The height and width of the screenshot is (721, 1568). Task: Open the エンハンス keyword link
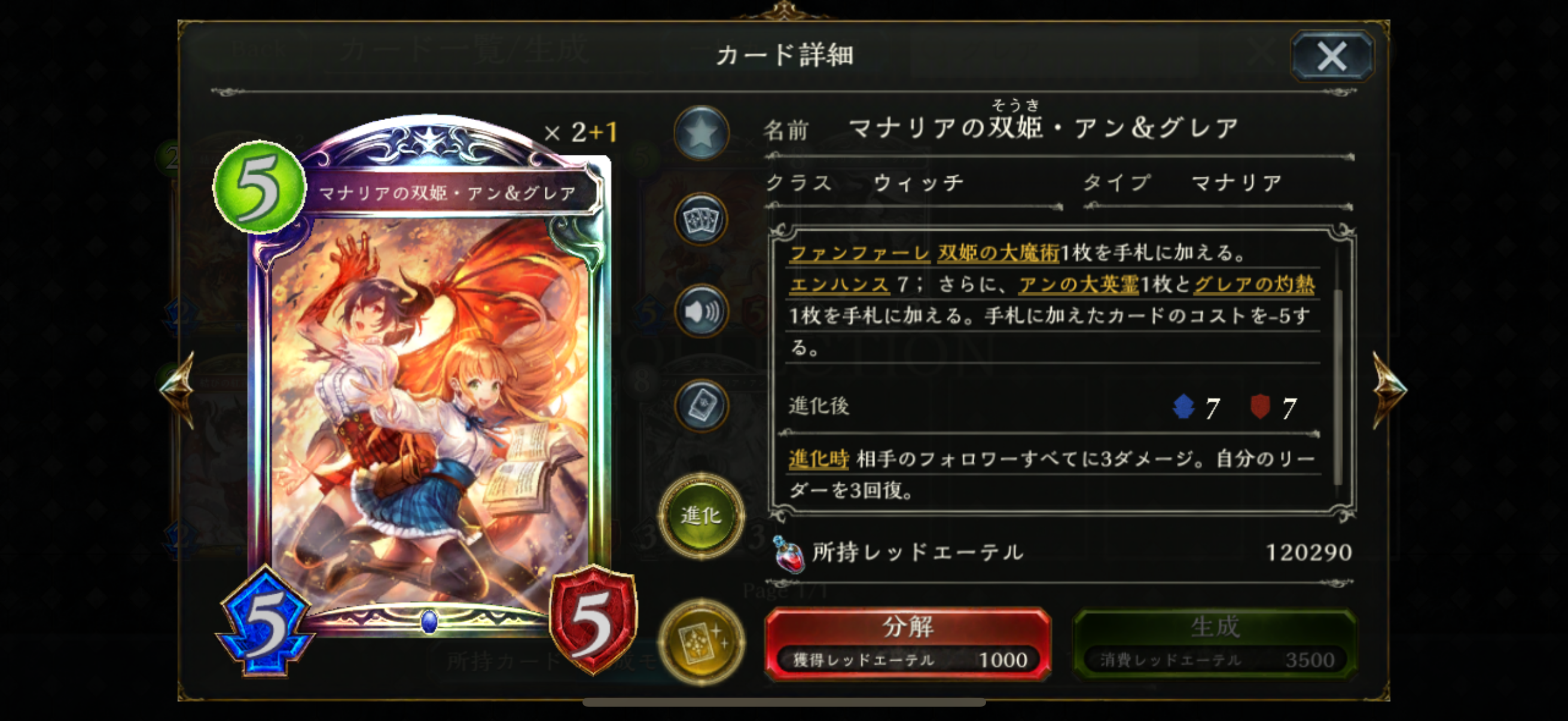point(840,284)
